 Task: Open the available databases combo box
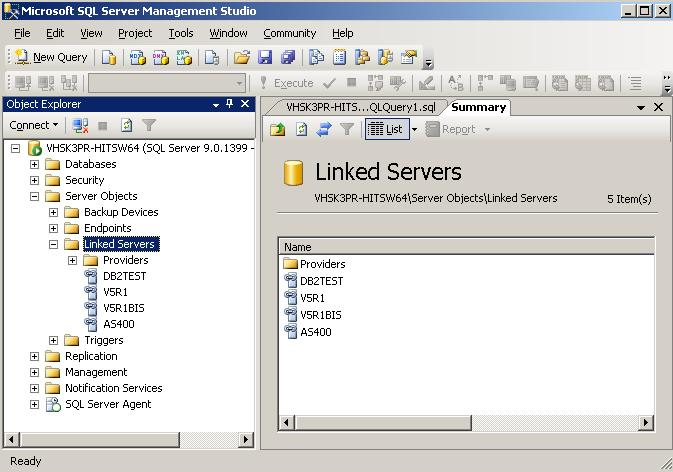pos(167,83)
